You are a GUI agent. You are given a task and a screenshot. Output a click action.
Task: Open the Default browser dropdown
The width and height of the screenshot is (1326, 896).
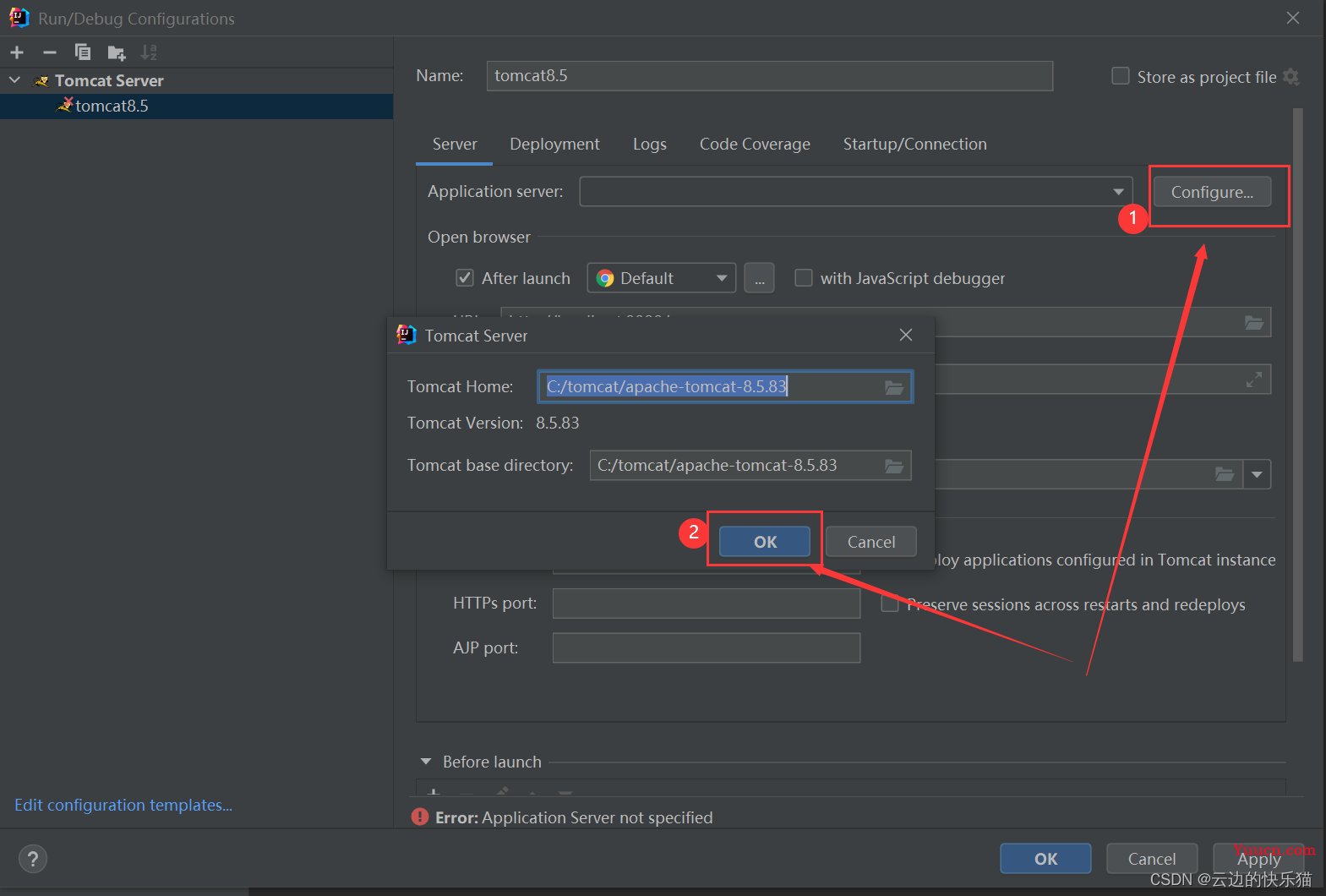(722, 278)
